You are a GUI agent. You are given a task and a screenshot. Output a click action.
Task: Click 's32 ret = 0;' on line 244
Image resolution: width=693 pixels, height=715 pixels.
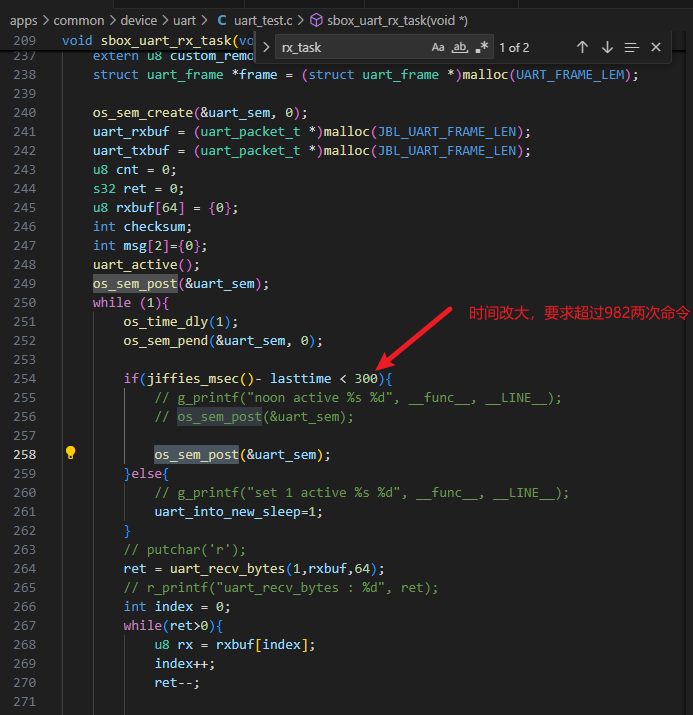coord(138,189)
